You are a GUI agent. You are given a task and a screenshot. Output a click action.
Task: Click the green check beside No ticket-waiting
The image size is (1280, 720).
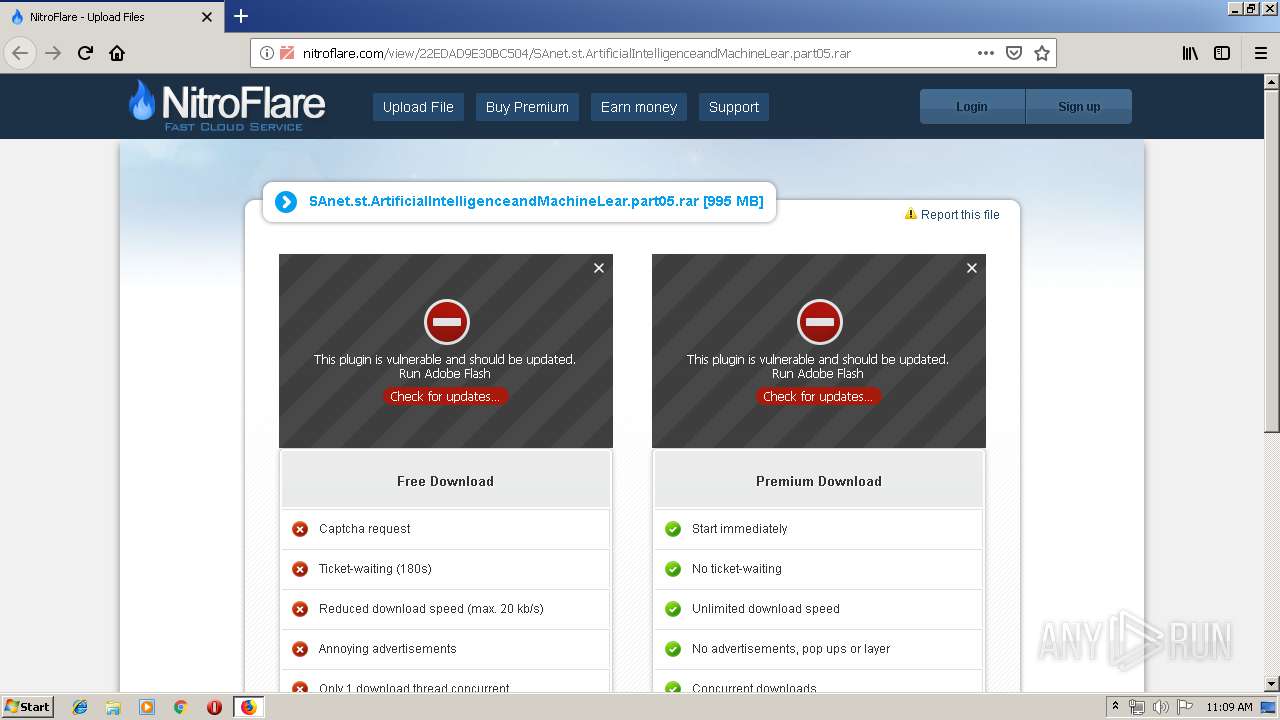pos(673,569)
